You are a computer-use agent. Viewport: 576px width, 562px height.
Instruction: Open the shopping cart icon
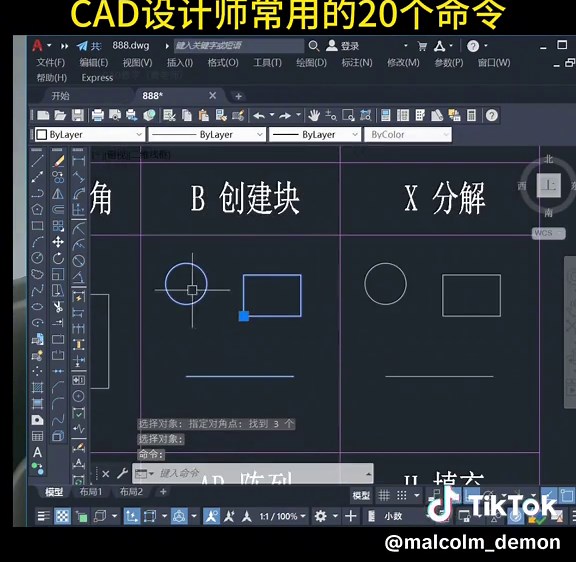coord(422,46)
